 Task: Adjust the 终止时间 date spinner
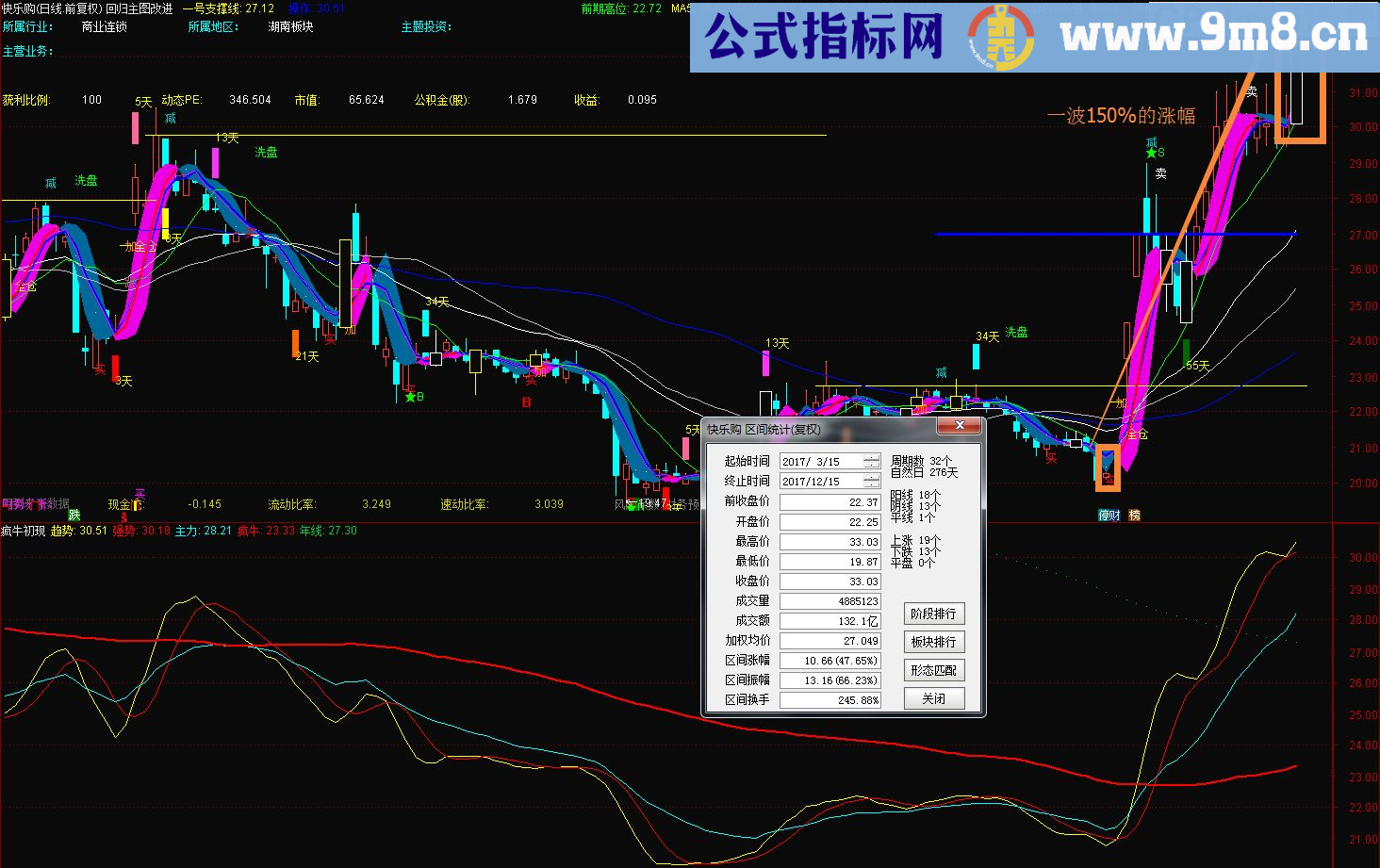click(x=872, y=481)
